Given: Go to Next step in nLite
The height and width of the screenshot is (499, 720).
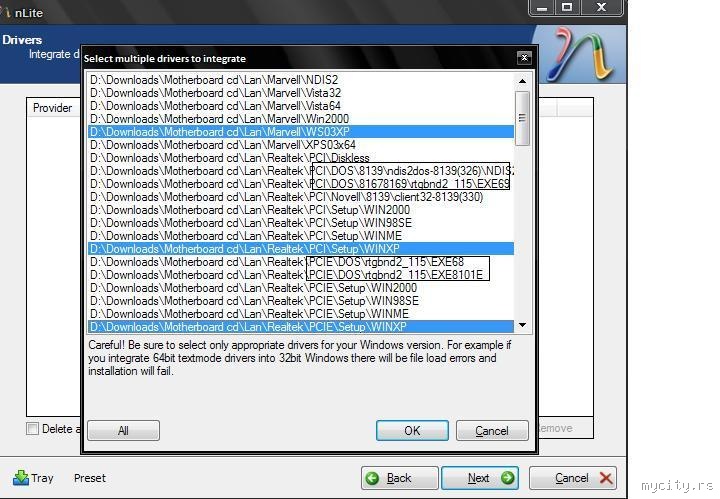Looking at the screenshot, I should 480,478.
